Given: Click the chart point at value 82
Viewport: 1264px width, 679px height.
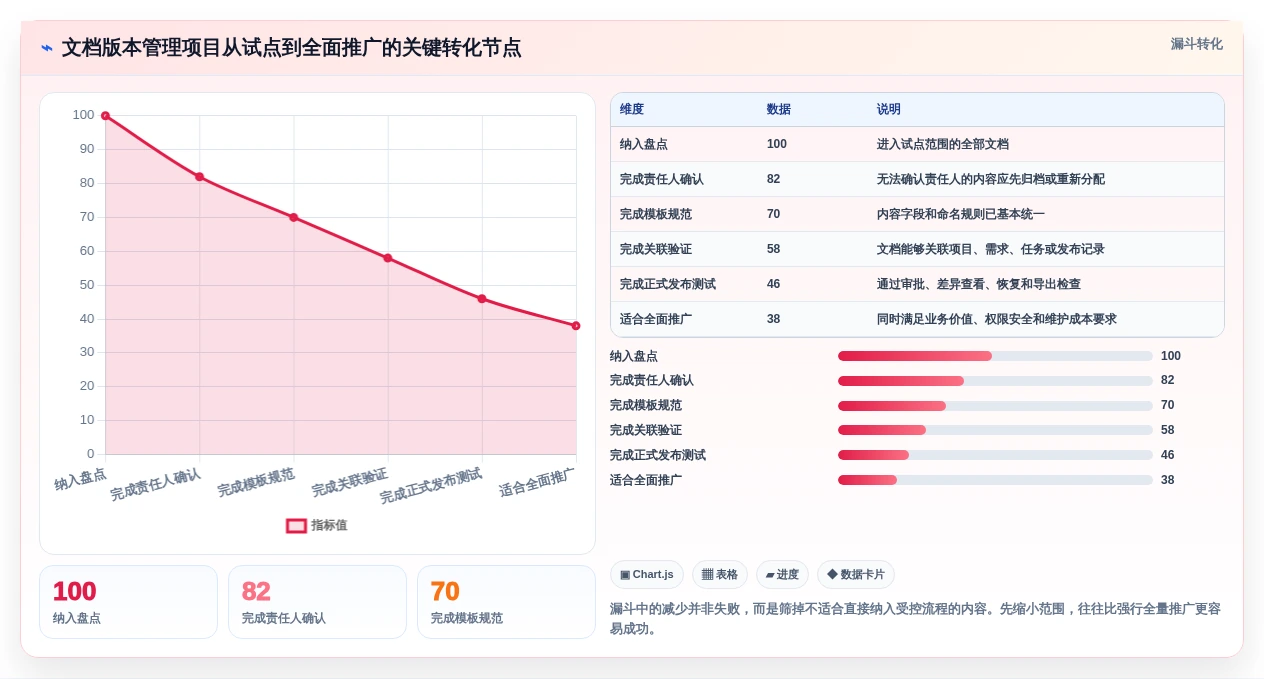Looking at the screenshot, I should click(199, 177).
